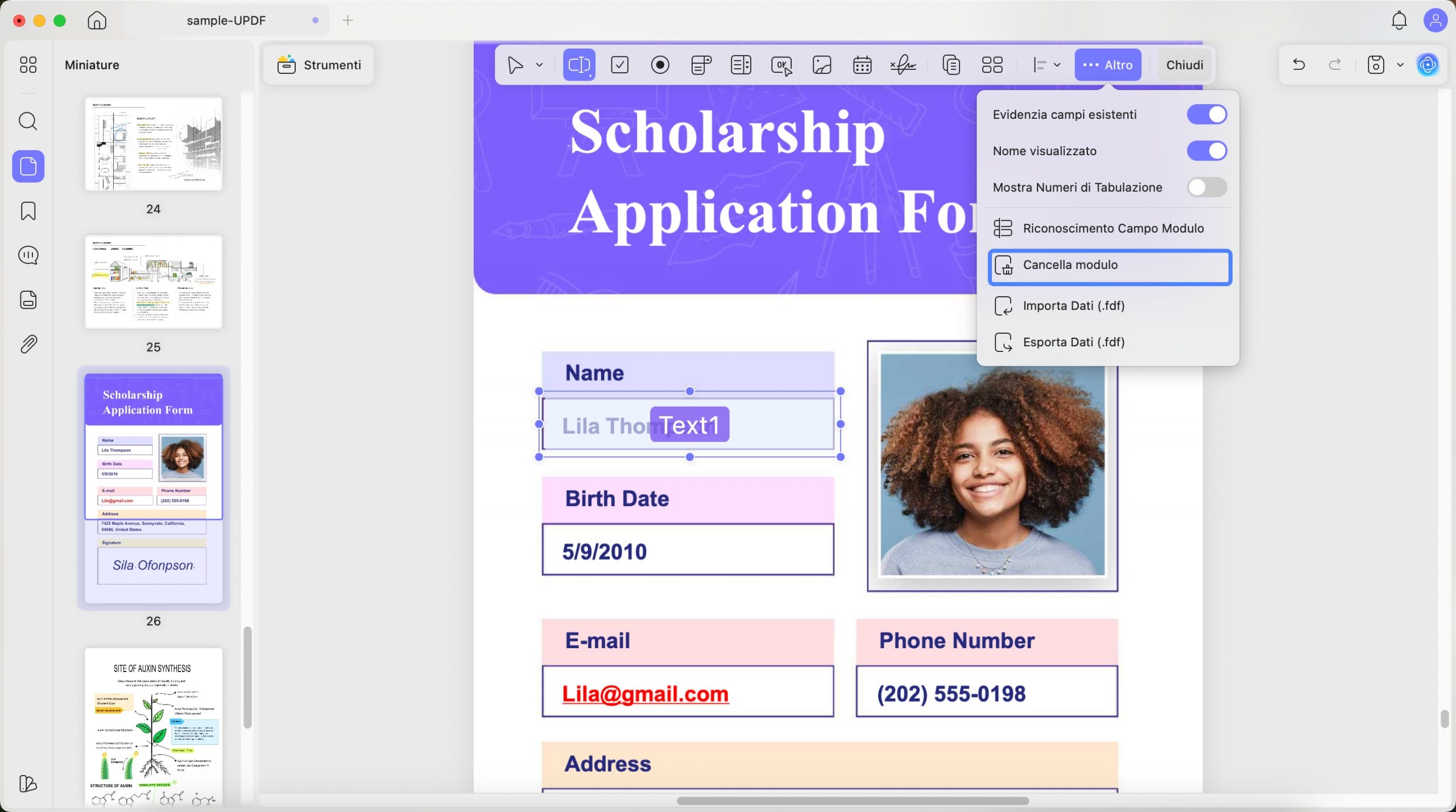
Task: Click the document horizontal scrollbar
Action: pyautogui.click(x=853, y=801)
